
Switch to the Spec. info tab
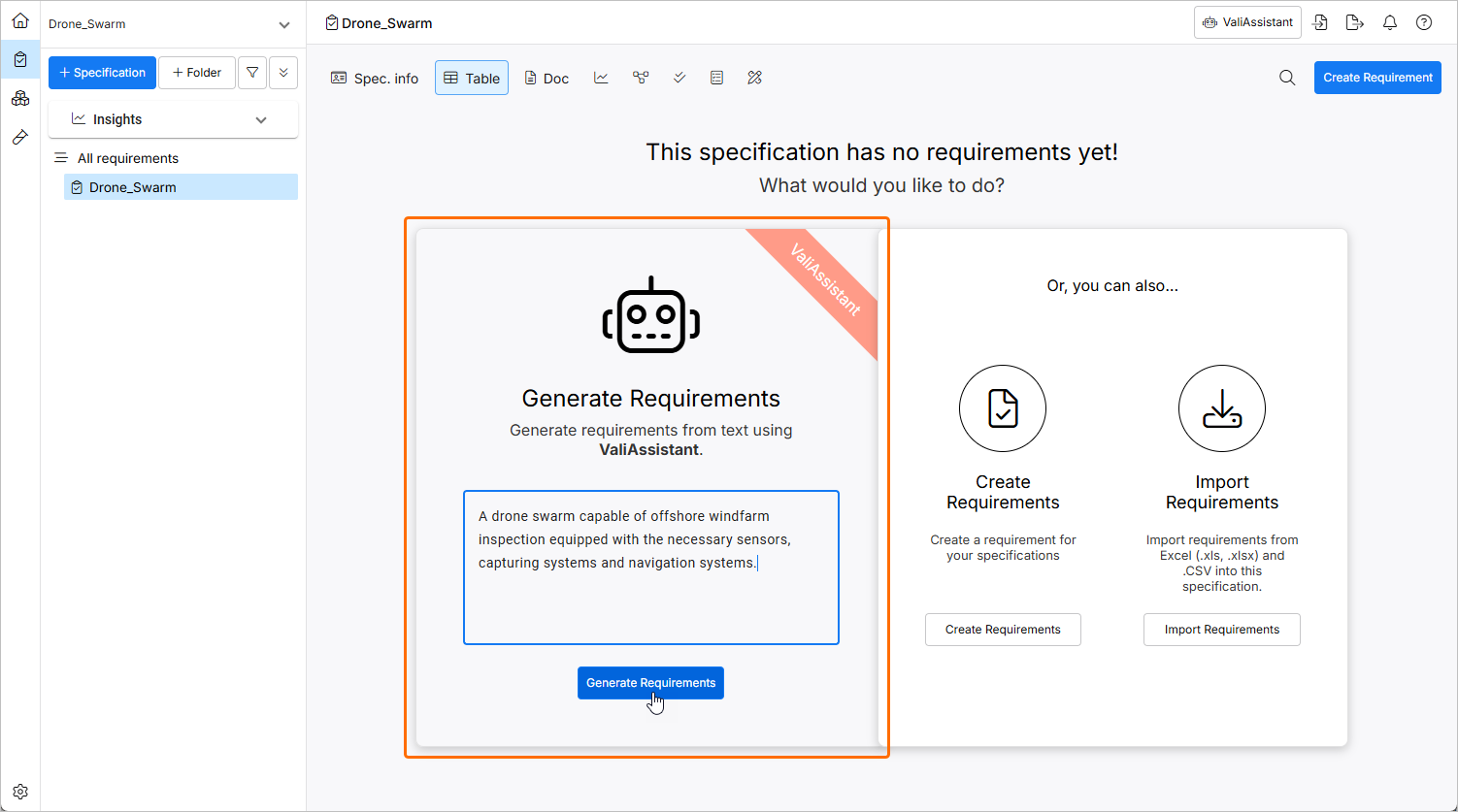click(x=375, y=78)
